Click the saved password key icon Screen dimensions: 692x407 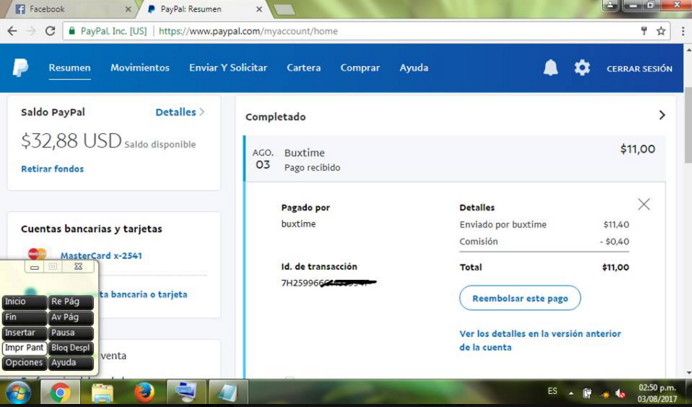coord(644,31)
